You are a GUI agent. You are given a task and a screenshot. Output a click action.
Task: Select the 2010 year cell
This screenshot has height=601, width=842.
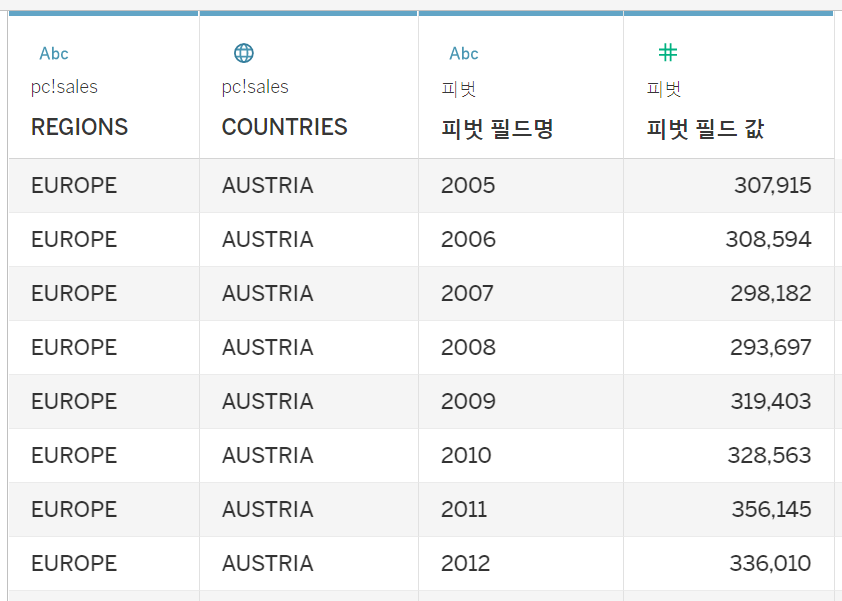point(521,455)
